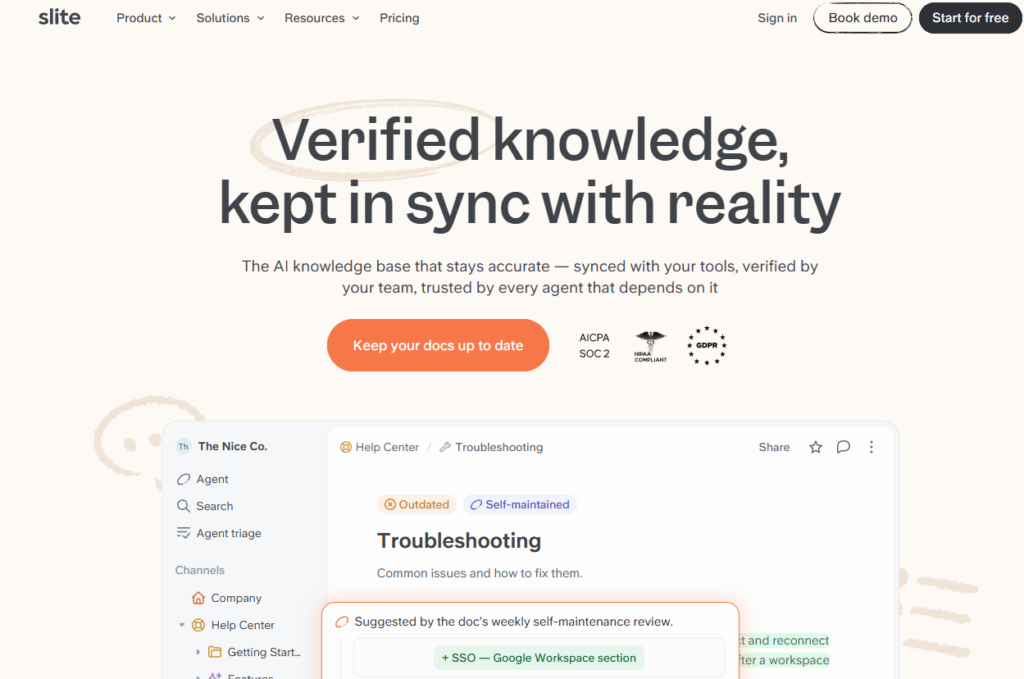Image resolution: width=1024 pixels, height=679 pixels.
Task: Click the Verified knowledge headline
Action: (x=530, y=140)
